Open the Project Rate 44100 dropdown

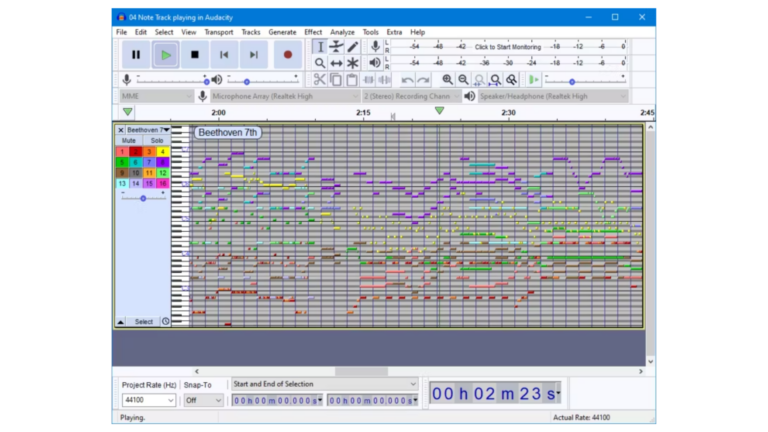click(x=149, y=400)
